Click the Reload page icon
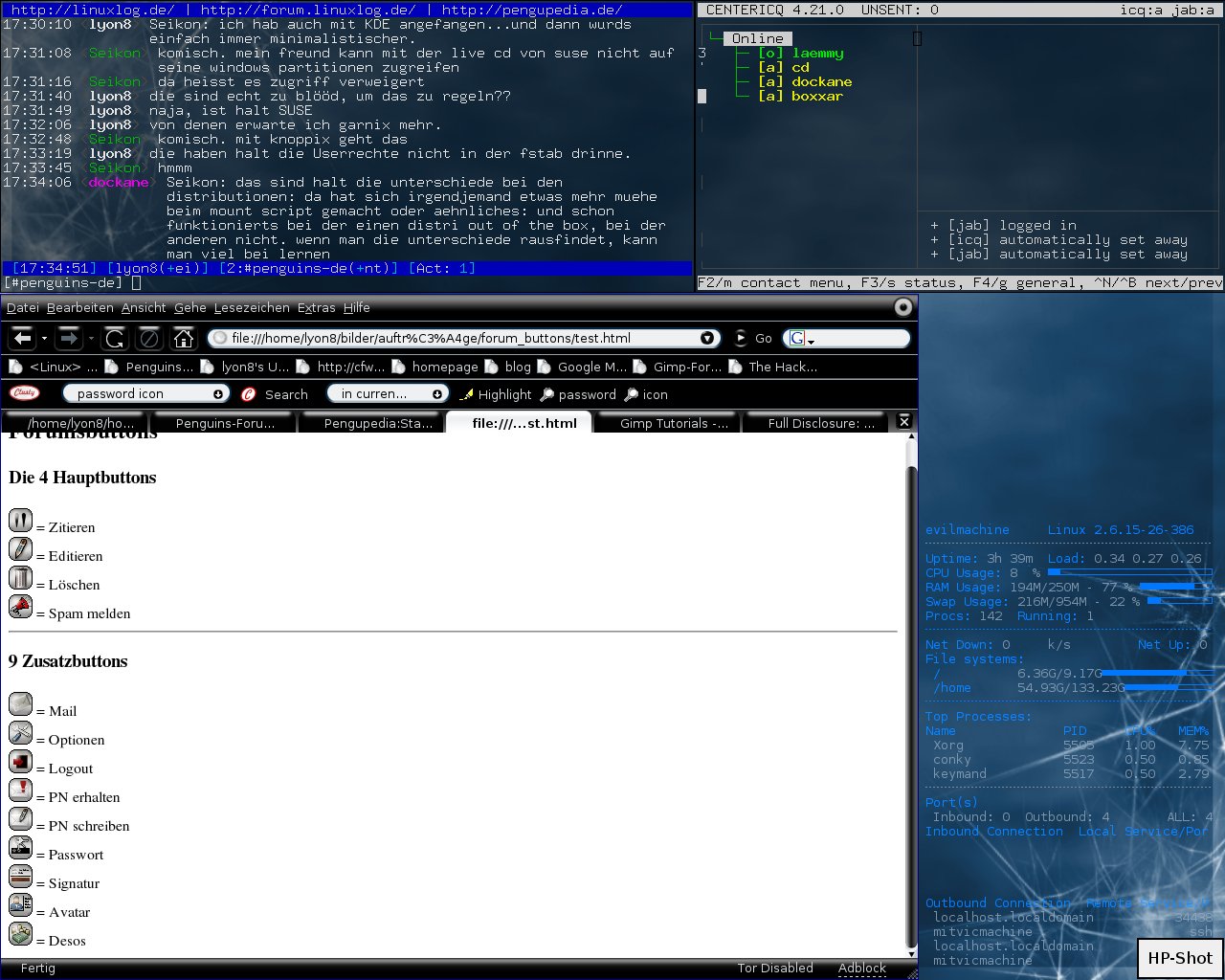This screenshot has height=980, width=1225. point(115,338)
